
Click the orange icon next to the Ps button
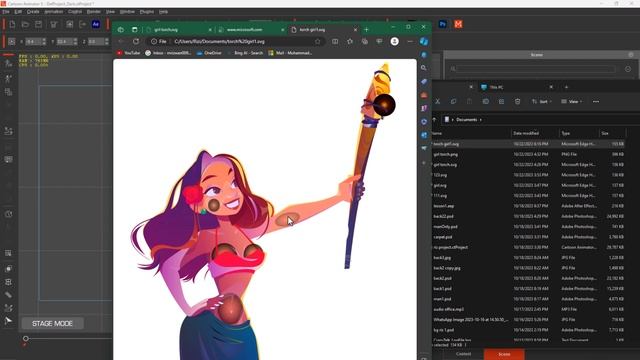458,24
